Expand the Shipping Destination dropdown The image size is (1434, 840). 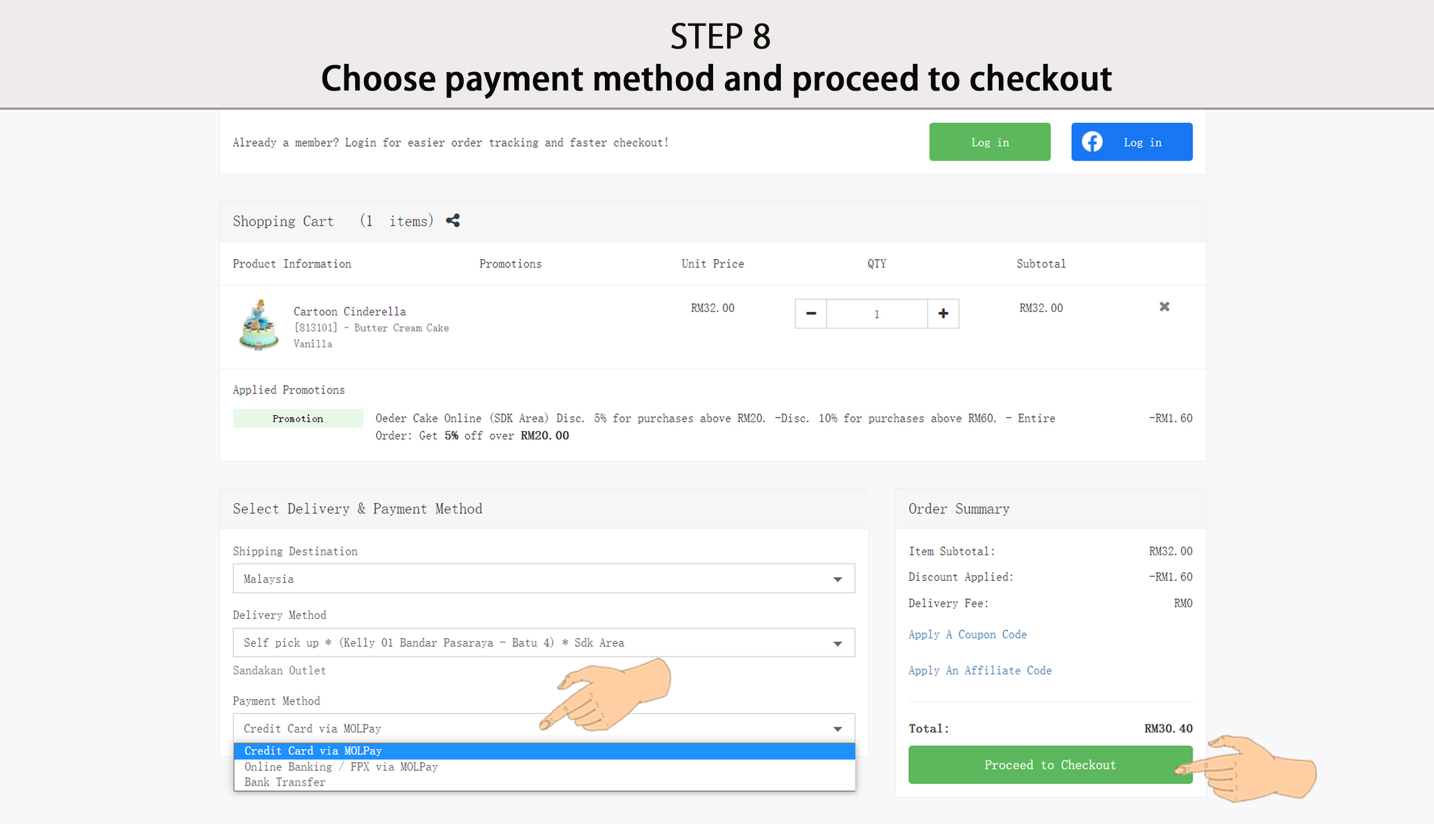(543, 578)
